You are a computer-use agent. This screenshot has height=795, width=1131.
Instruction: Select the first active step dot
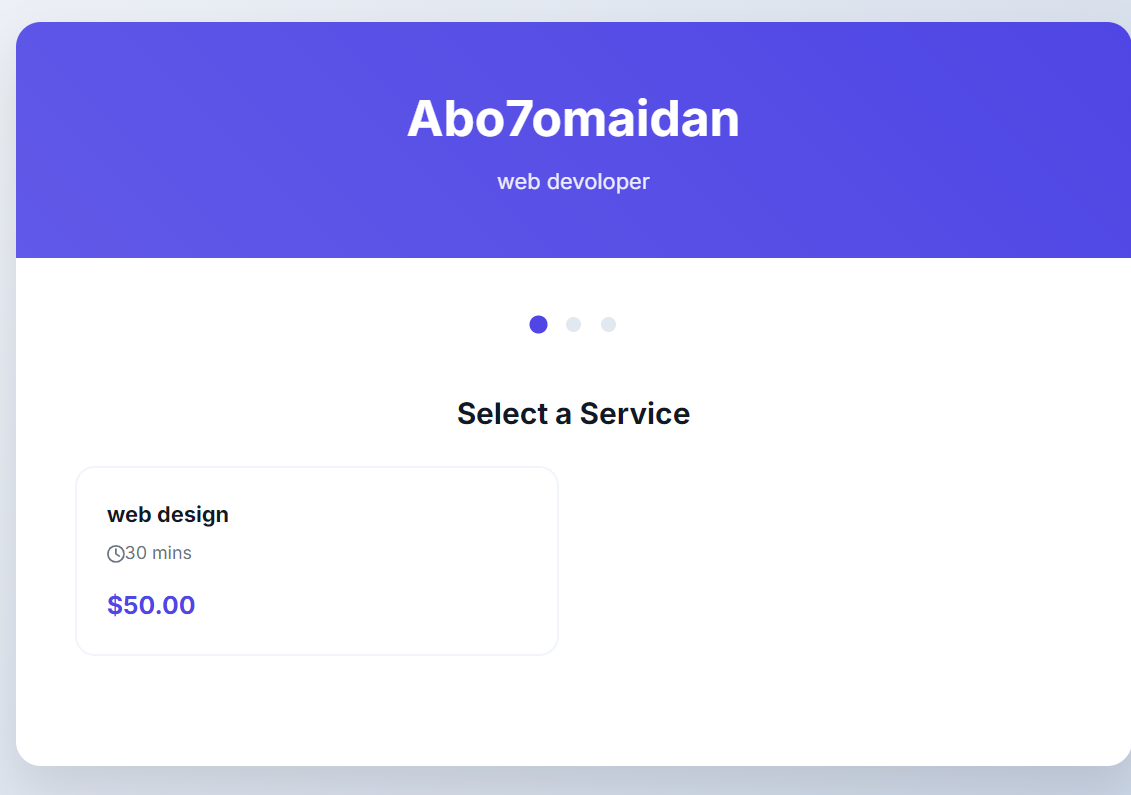(x=538, y=324)
